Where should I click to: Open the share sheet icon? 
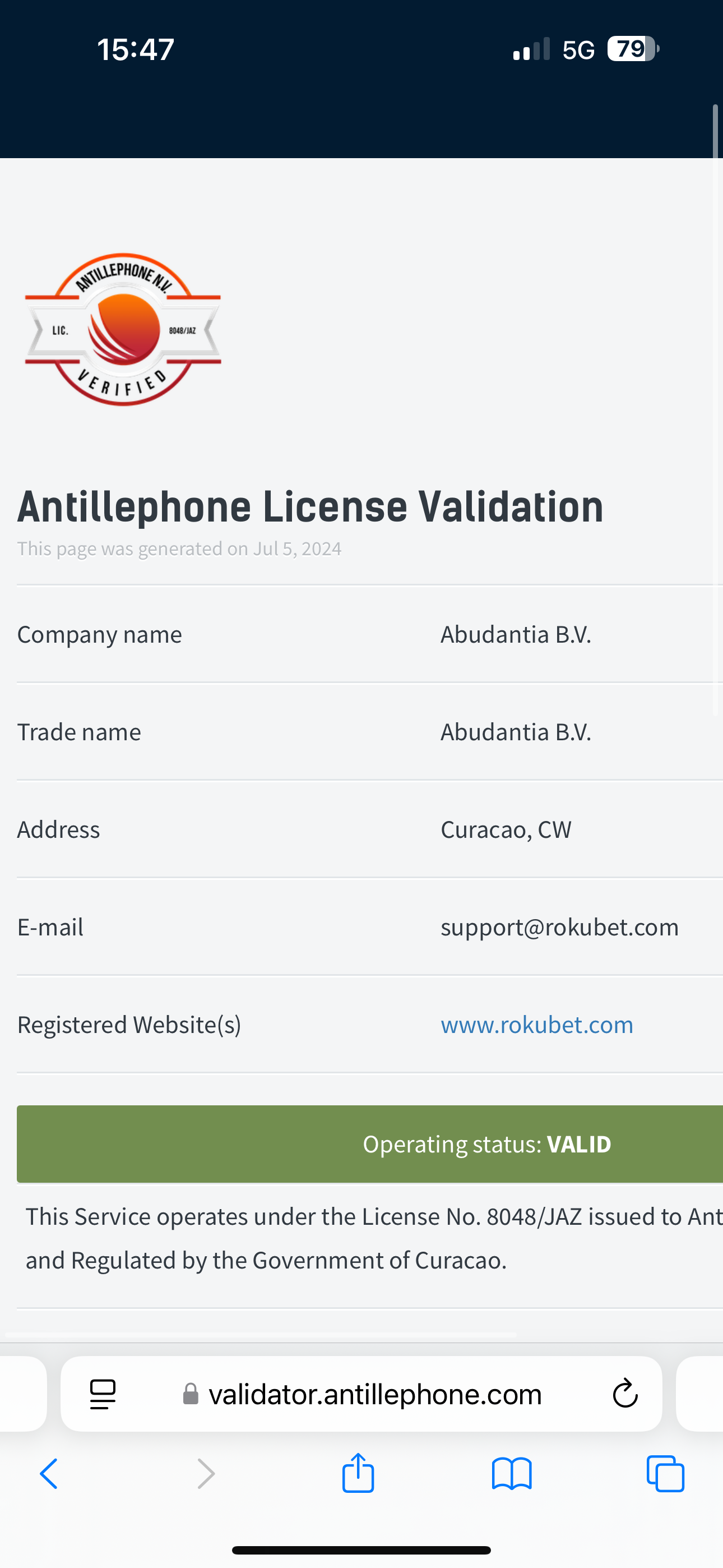[358, 1473]
